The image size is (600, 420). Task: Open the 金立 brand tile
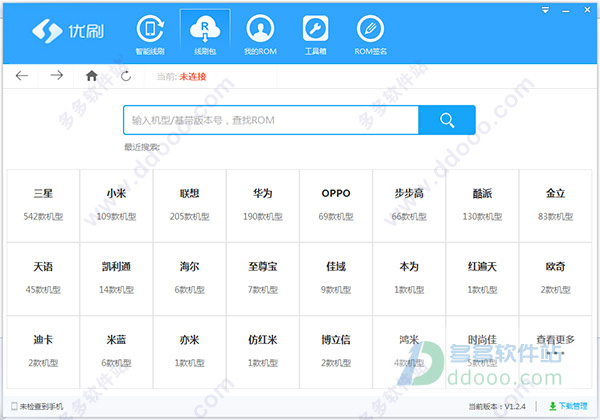point(556,206)
